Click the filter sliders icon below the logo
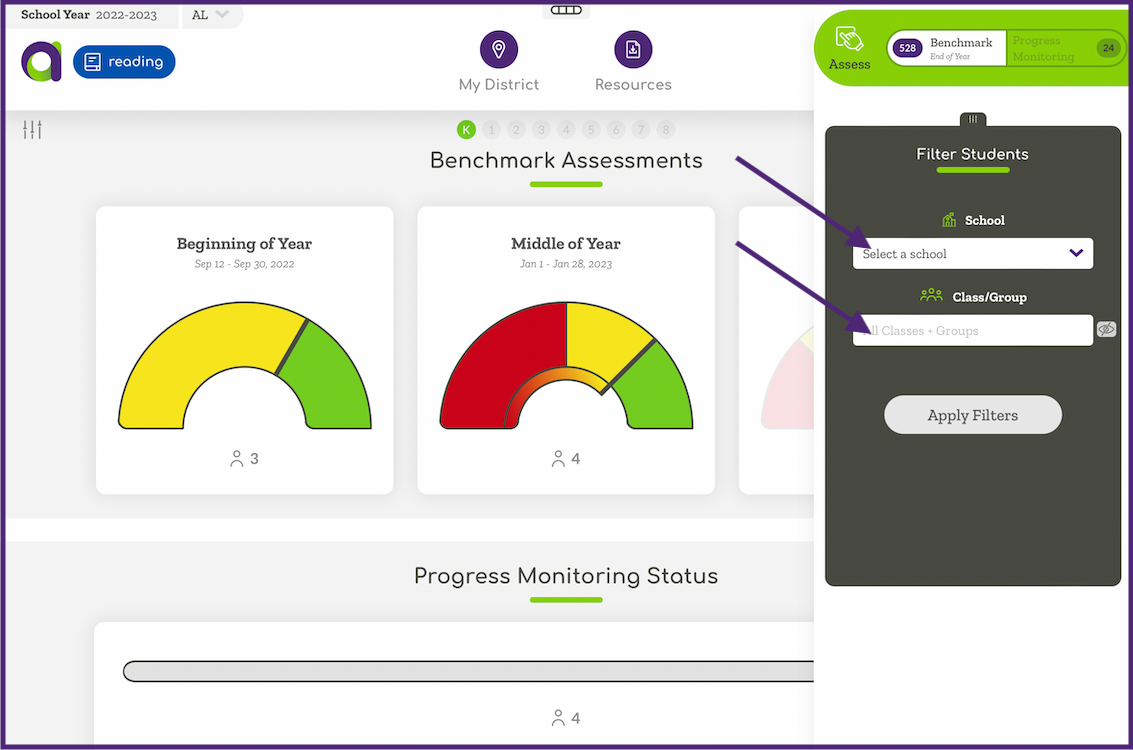 tap(31, 128)
